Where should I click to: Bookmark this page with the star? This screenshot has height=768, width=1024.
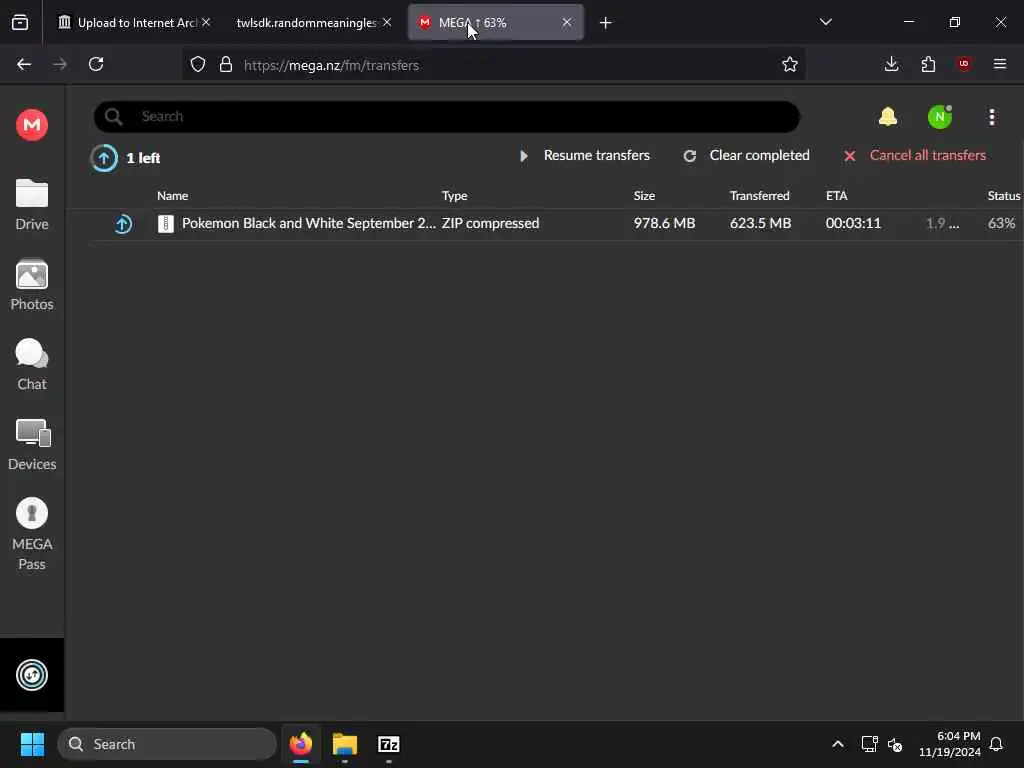(x=790, y=64)
